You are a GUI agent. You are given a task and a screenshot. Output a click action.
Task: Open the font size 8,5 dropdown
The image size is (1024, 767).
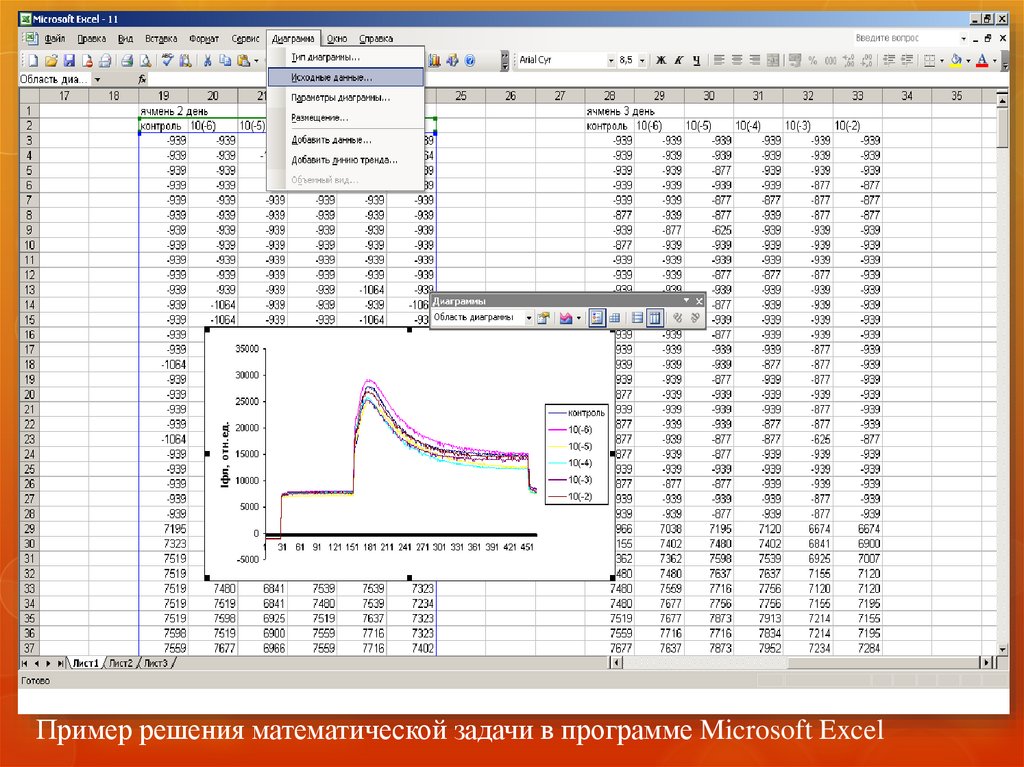(642, 61)
